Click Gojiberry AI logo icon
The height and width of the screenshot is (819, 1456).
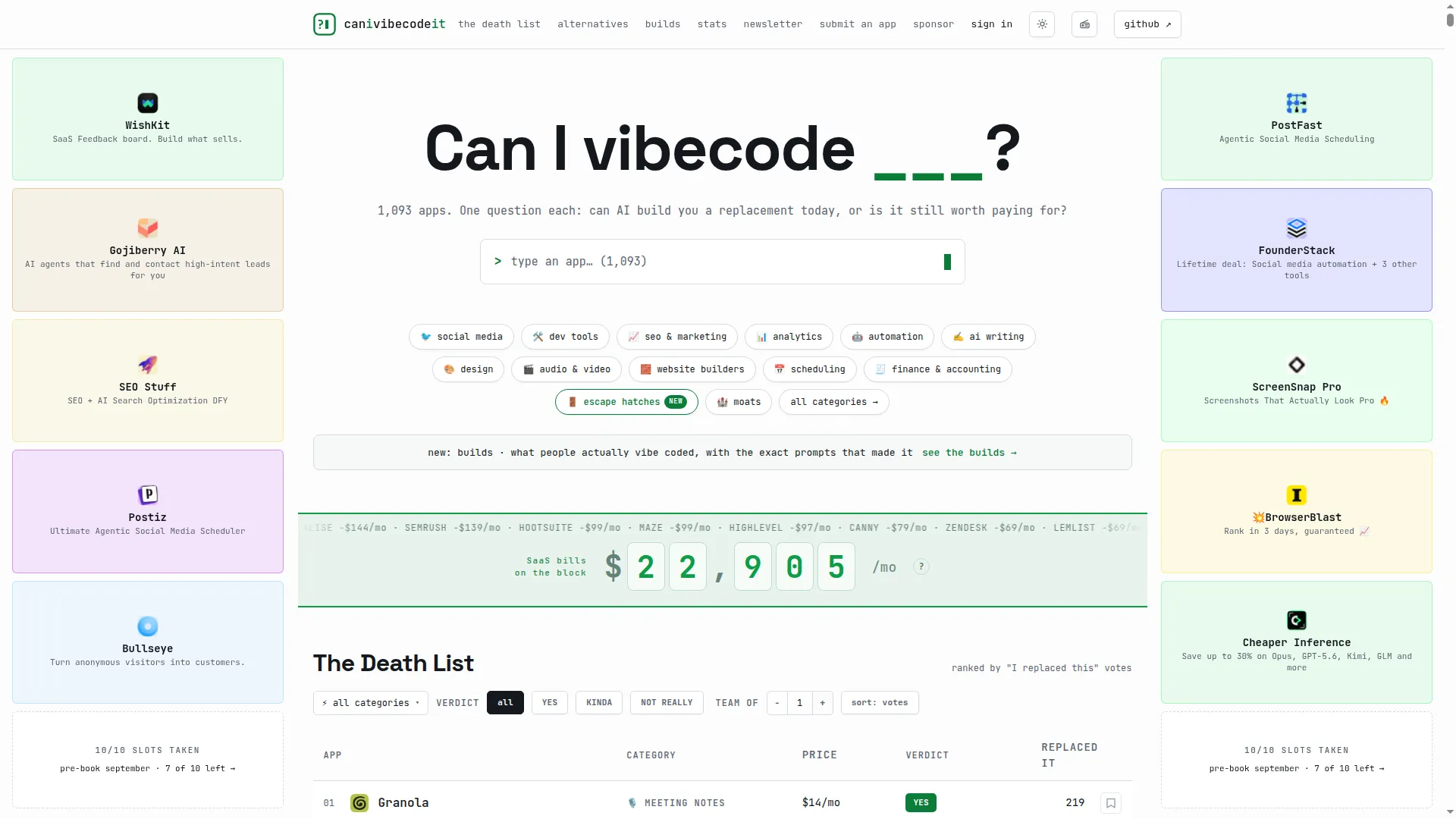pos(148,227)
